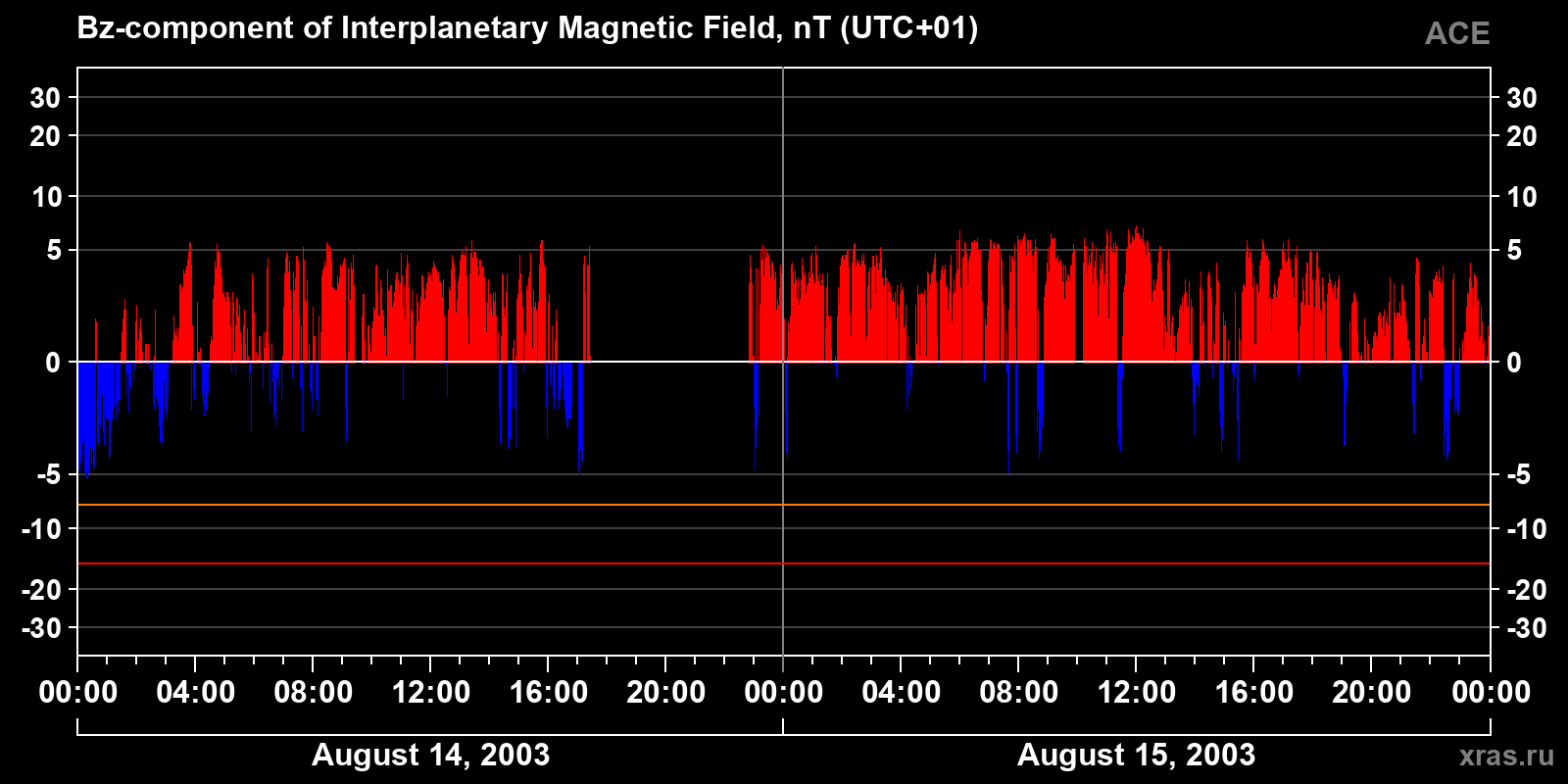Click the left axis value 20
Image resolution: width=1568 pixels, height=784 pixels.
(x=45, y=136)
